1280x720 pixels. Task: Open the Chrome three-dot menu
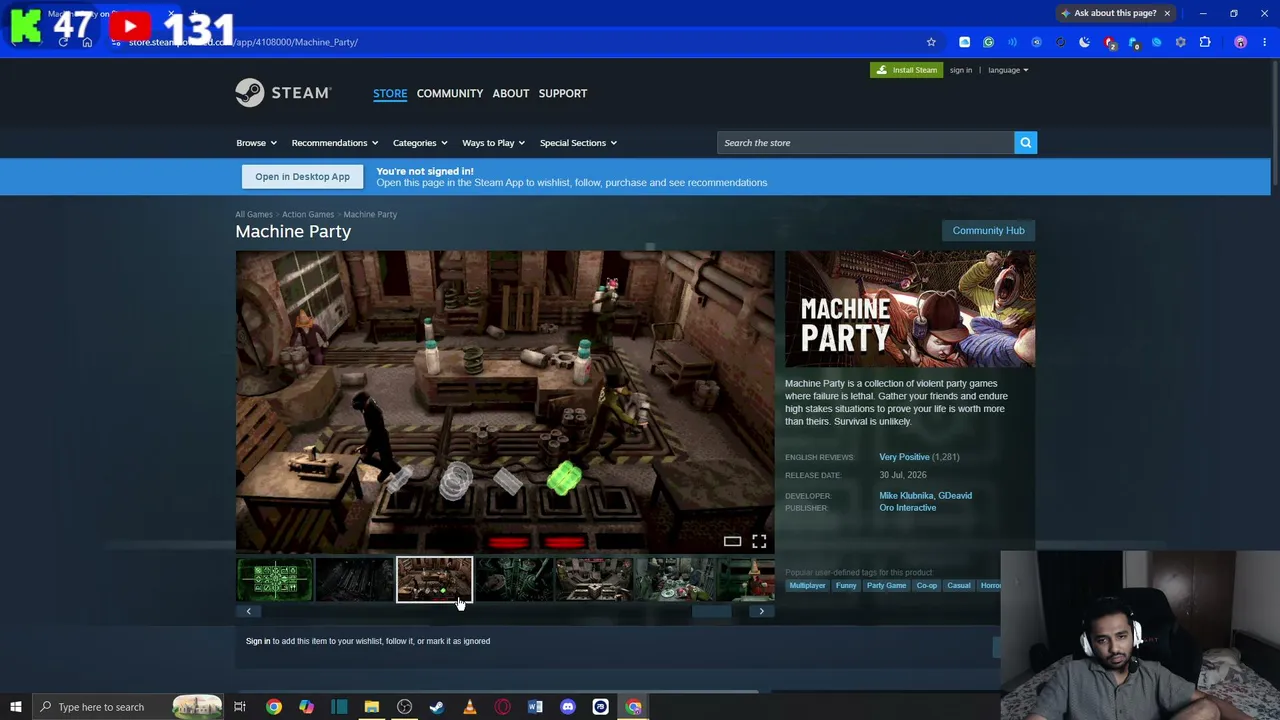click(1265, 42)
